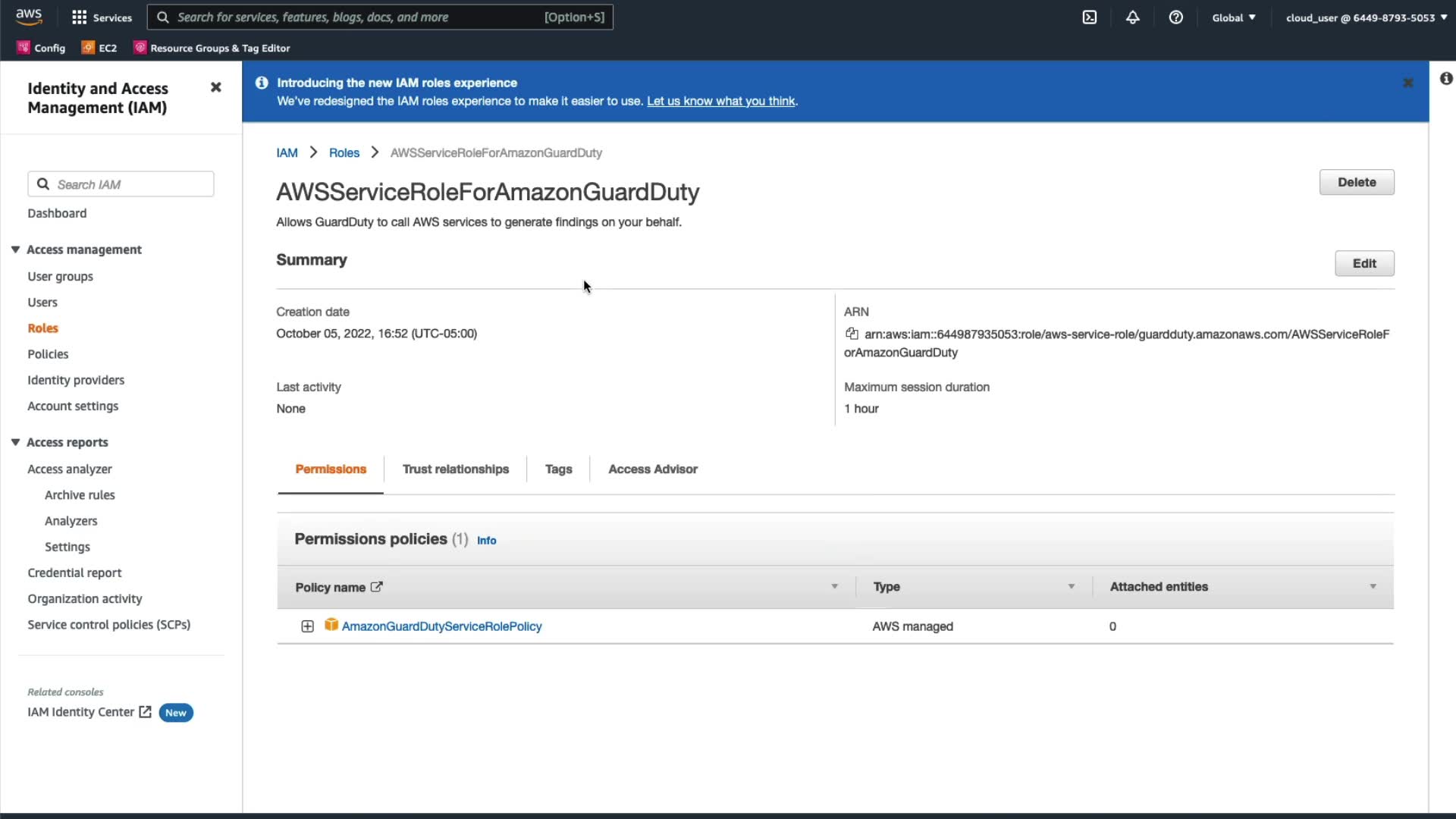The width and height of the screenshot is (1456, 819).
Task: Collapse the Access reports section
Action: point(15,442)
